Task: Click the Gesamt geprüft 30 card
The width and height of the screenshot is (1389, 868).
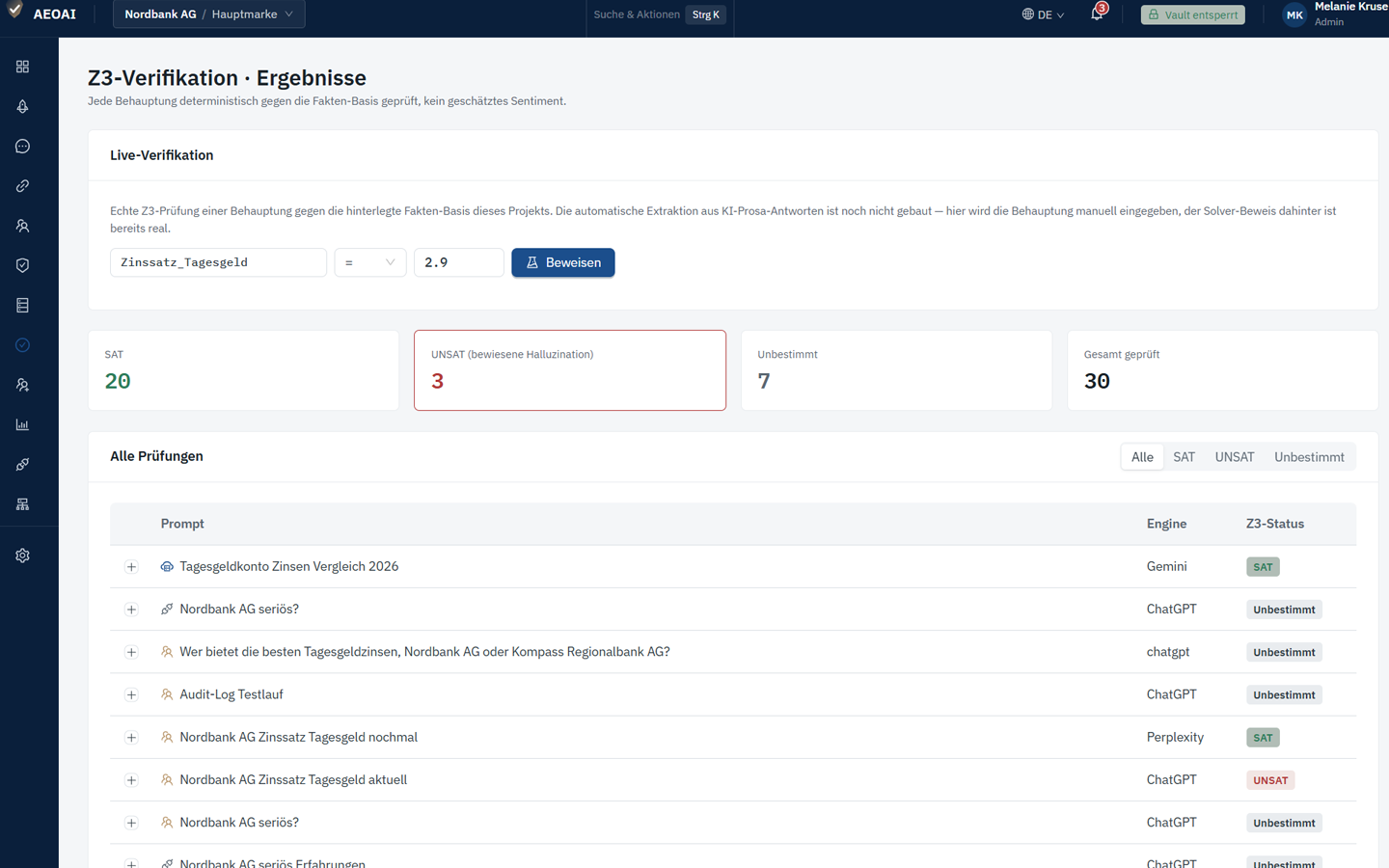Action: tap(1222, 370)
